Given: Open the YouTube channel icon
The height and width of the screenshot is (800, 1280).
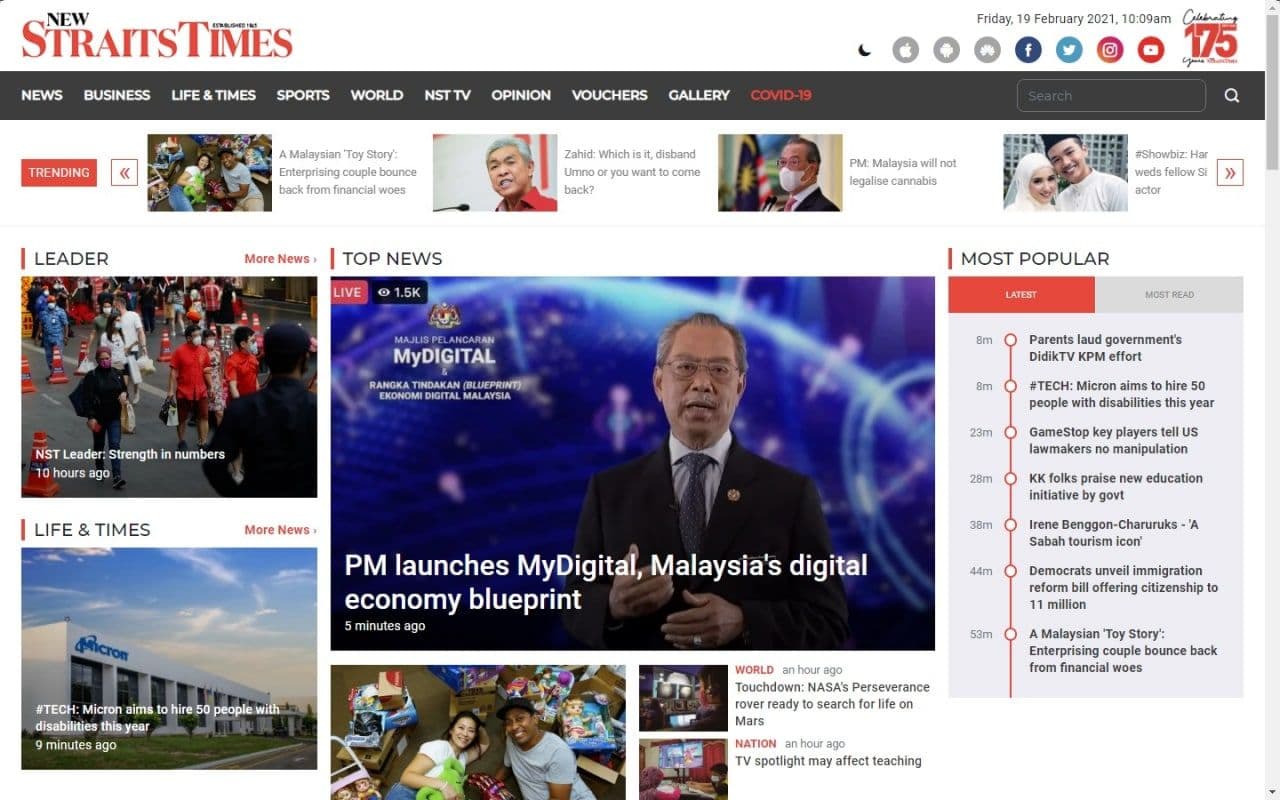Looking at the screenshot, I should (1151, 49).
